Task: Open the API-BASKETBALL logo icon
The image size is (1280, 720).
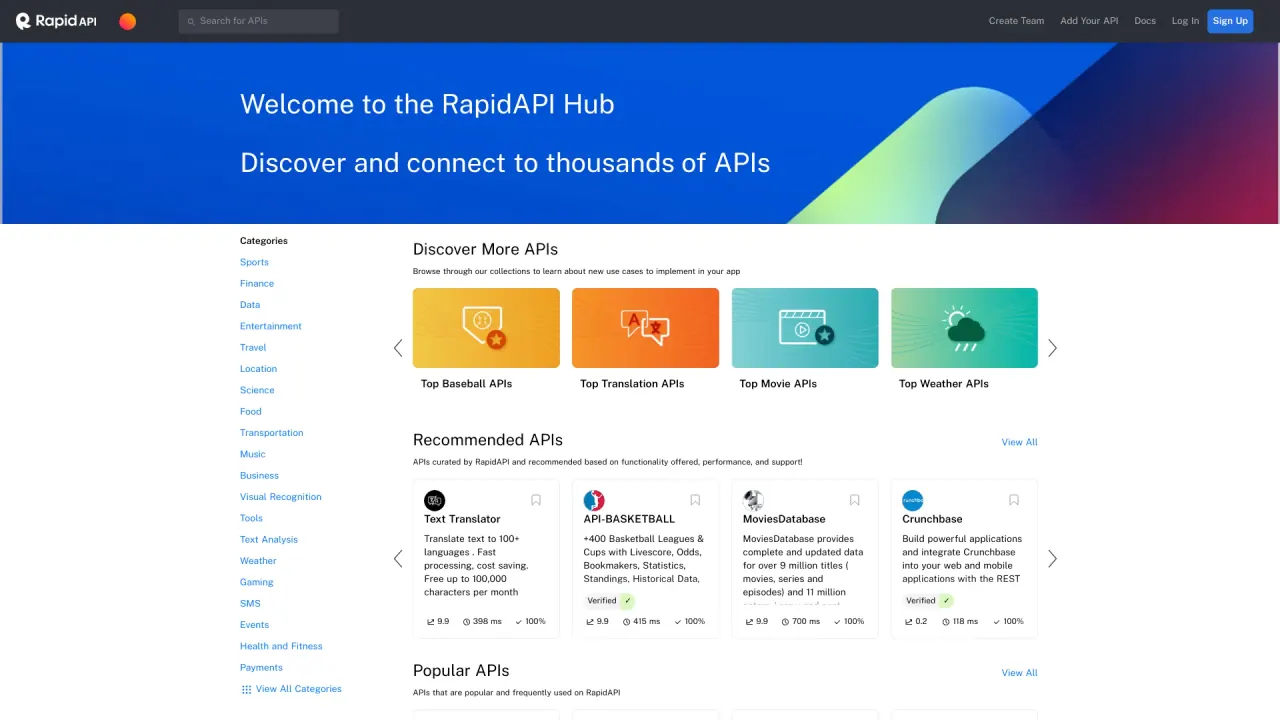Action: tap(594, 500)
